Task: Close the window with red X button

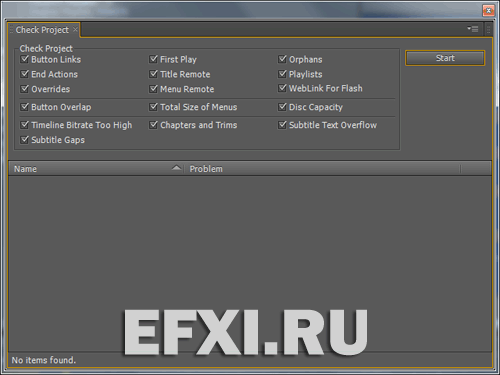Action: (x=488, y=11)
